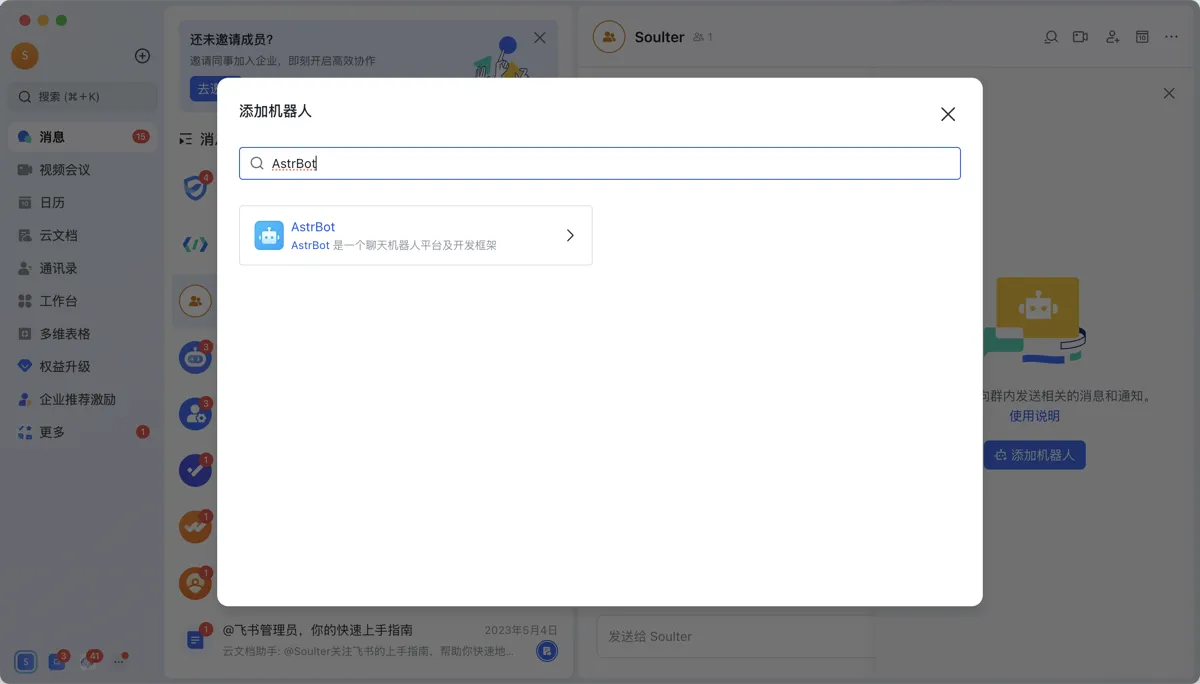Image resolution: width=1200 pixels, height=684 pixels.
Task: Click the Soulter group avatar in chat header
Action: [x=609, y=37]
